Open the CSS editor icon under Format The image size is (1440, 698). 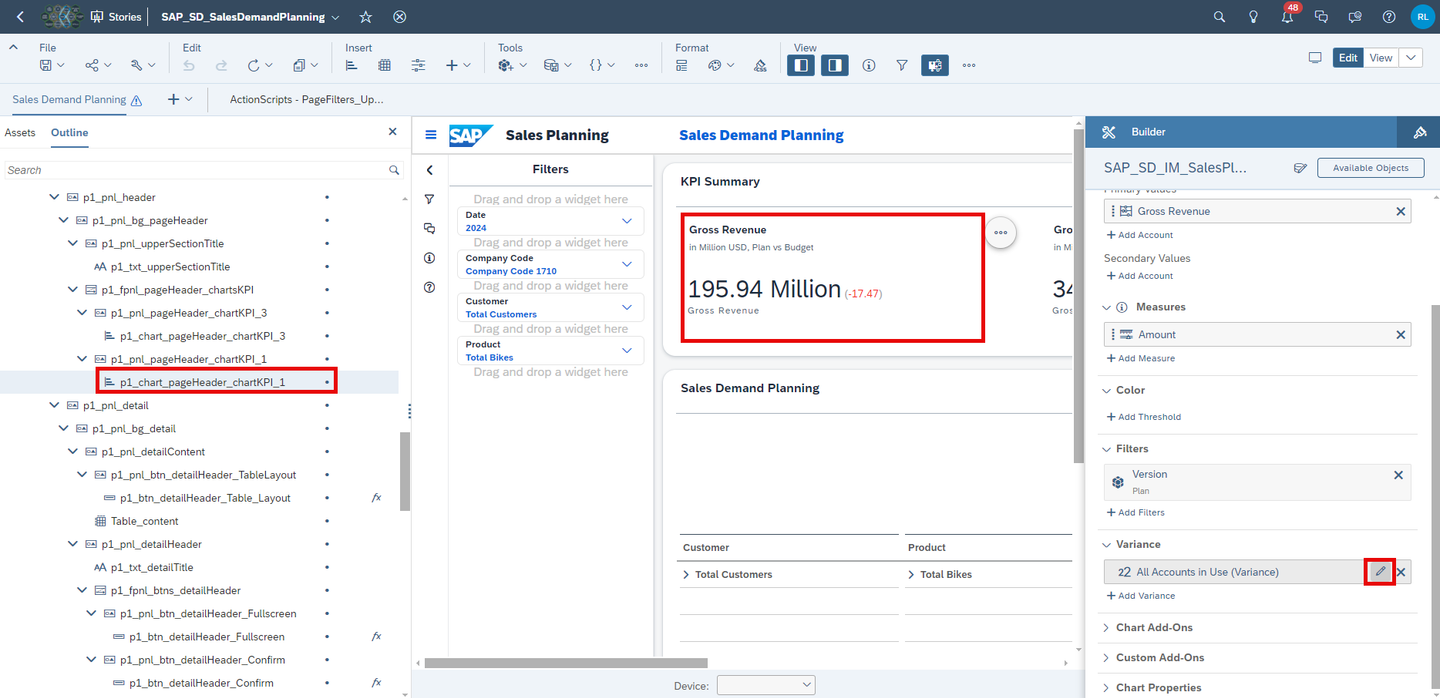pos(760,65)
